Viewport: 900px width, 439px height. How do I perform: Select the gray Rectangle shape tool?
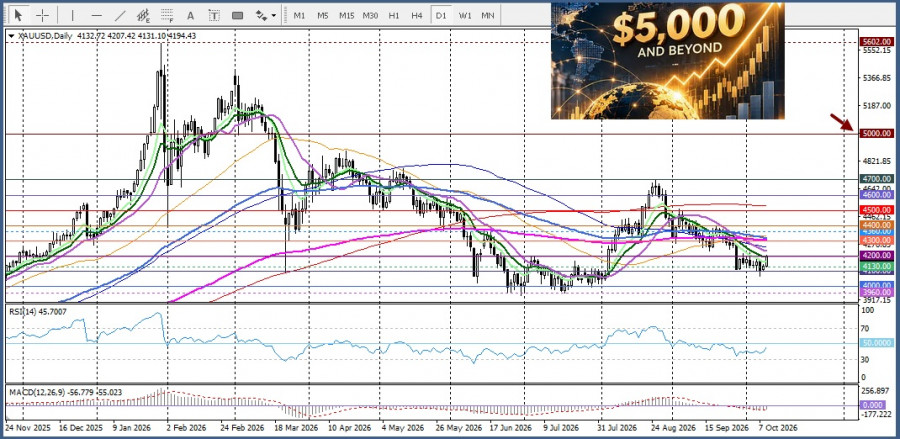[238, 15]
